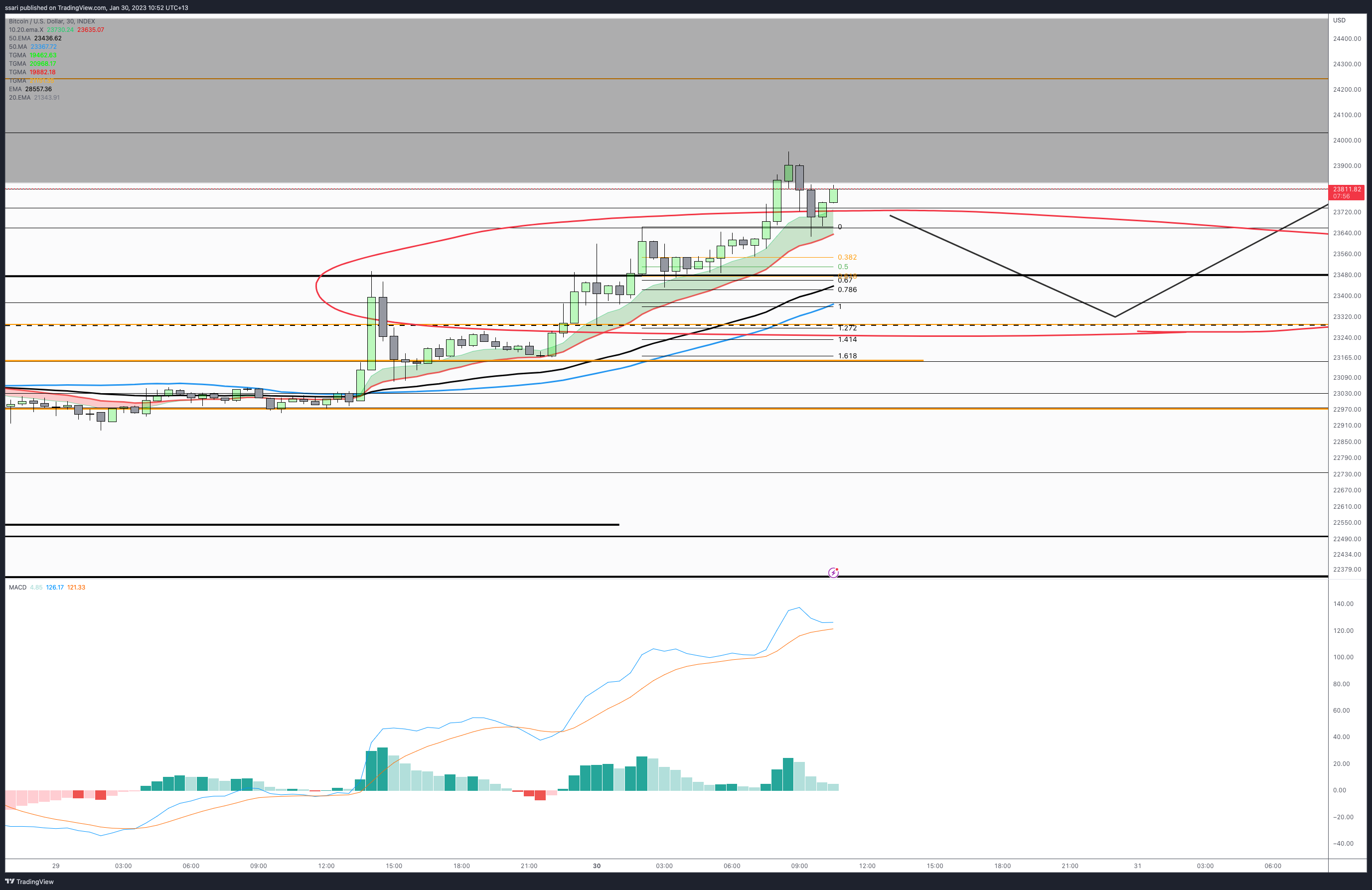The image size is (1372, 890).
Task: Select the '10.20.ema.X' indicator legend
Action: pyautogui.click(x=26, y=30)
